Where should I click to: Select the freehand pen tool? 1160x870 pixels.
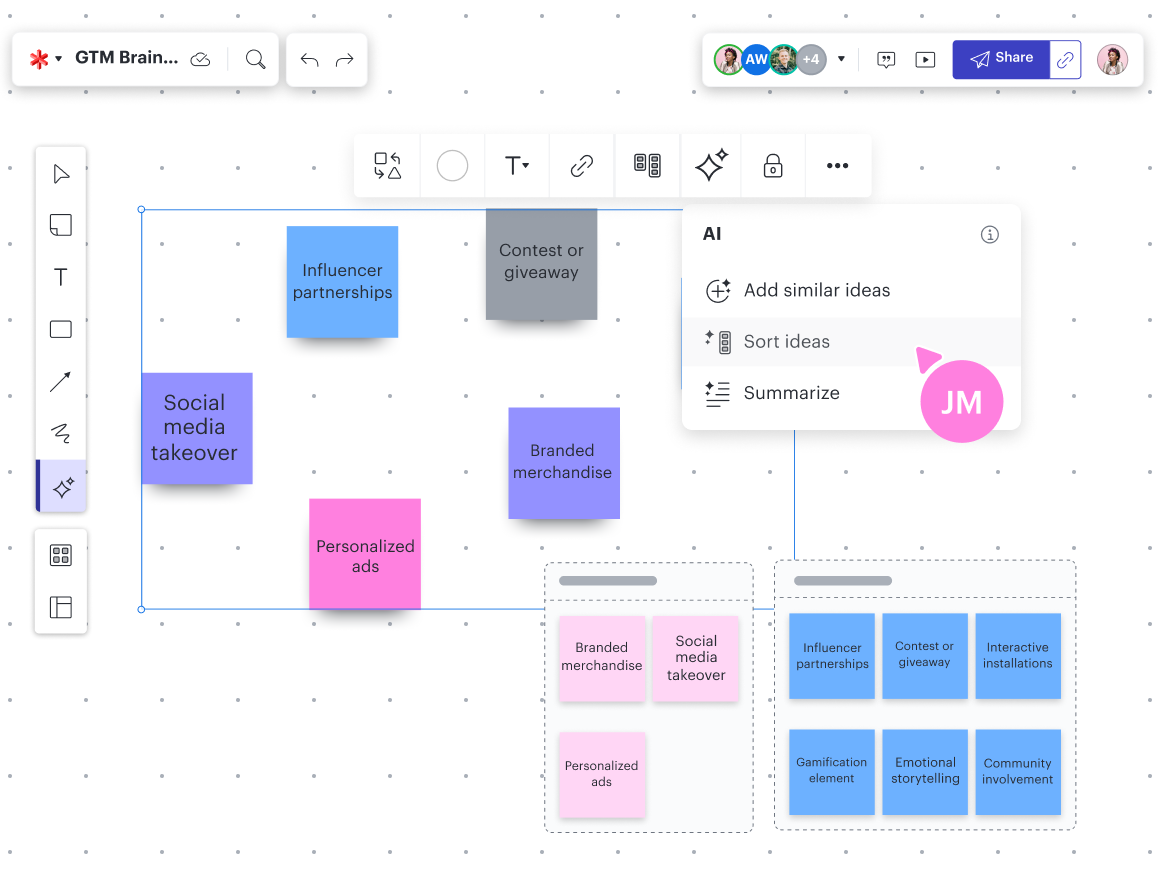[61, 433]
